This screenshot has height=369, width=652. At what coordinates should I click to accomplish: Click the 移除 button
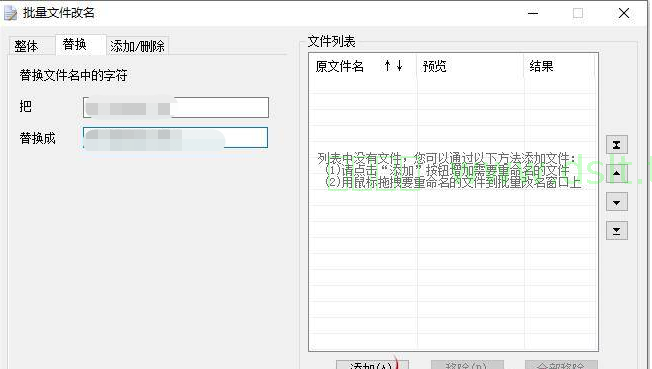point(467,365)
